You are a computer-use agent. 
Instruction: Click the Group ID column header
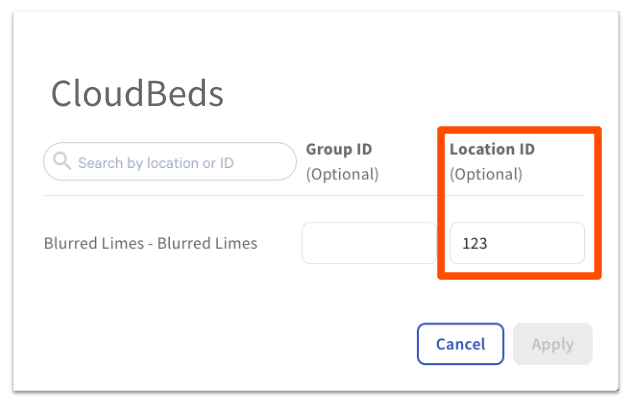click(x=338, y=149)
